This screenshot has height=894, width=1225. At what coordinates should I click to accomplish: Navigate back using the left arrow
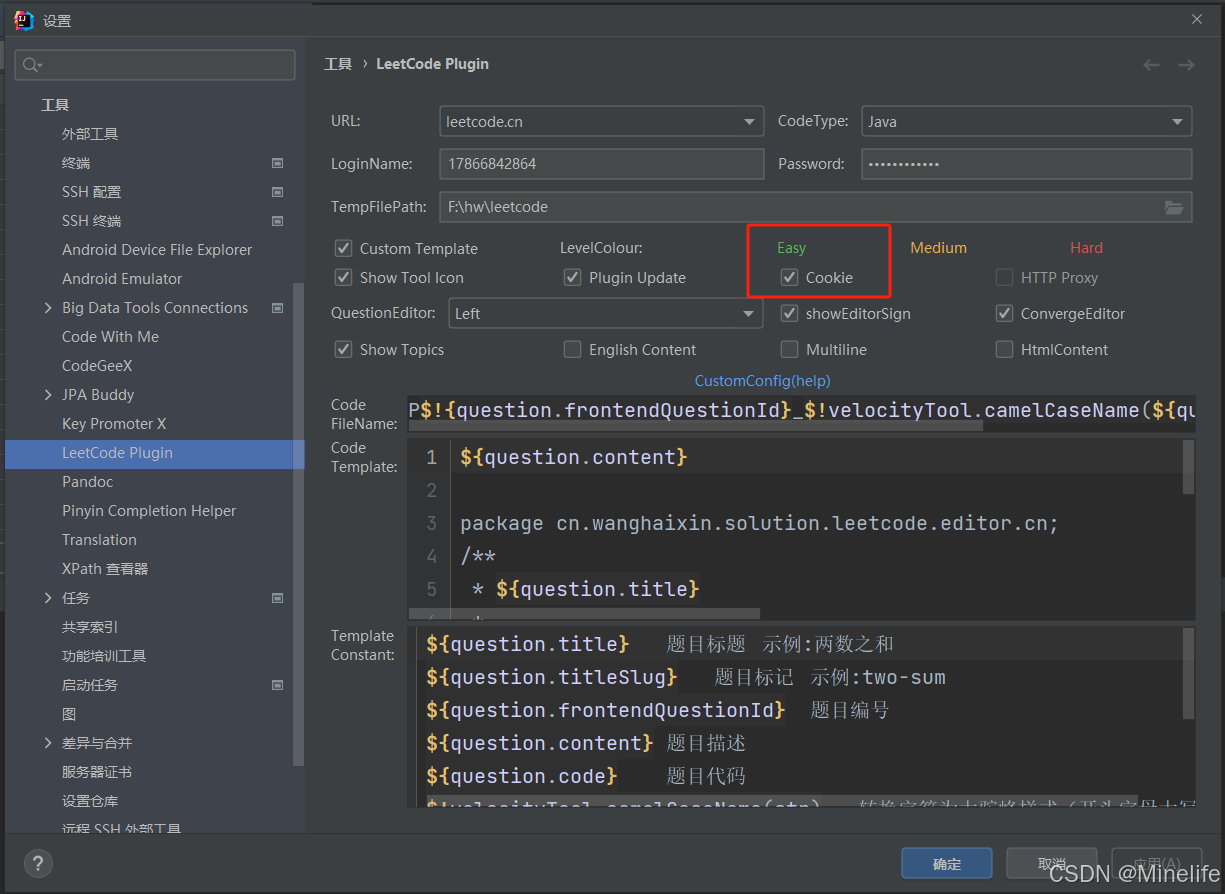1150,63
